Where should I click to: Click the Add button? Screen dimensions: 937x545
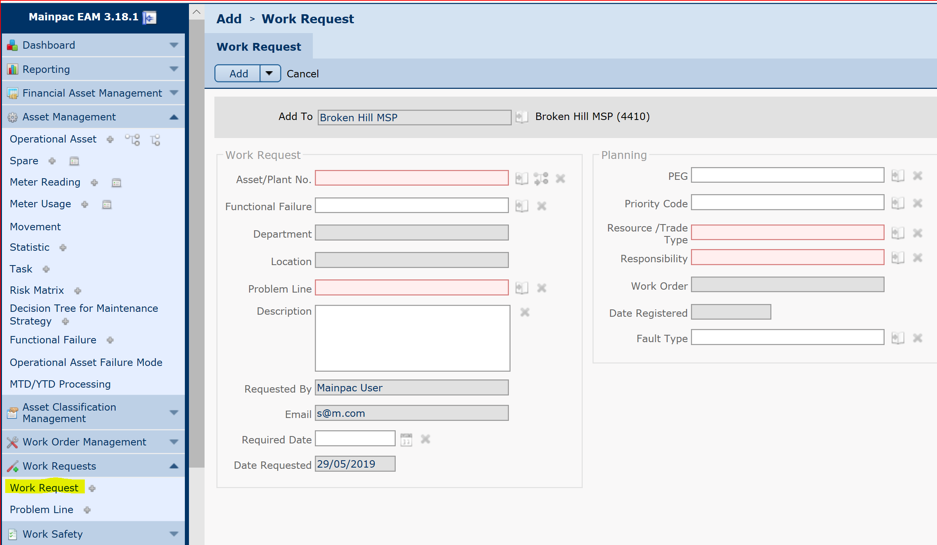point(238,73)
